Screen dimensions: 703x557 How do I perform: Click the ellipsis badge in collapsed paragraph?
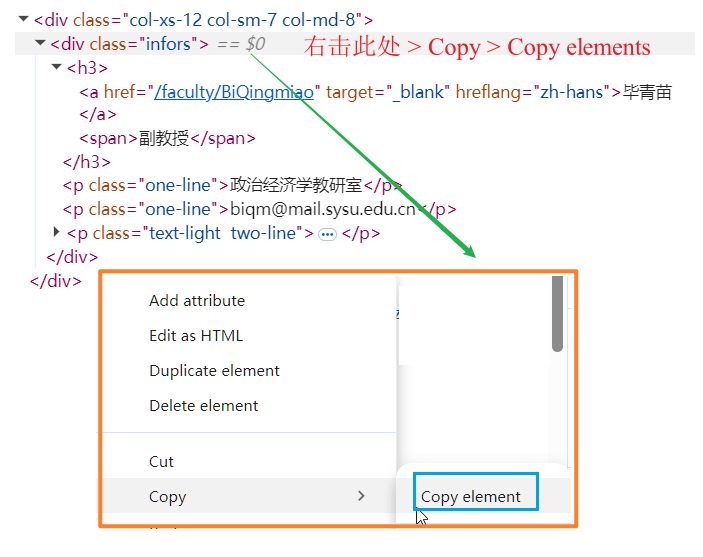pyautogui.click(x=327, y=234)
